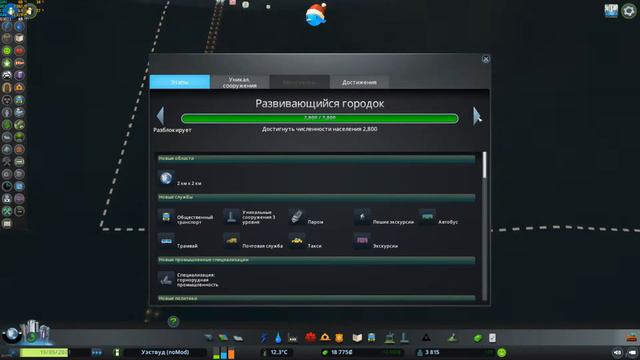The image size is (640, 360).
Task: Click city name Уэствуд (noMod)
Action: [165, 352]
